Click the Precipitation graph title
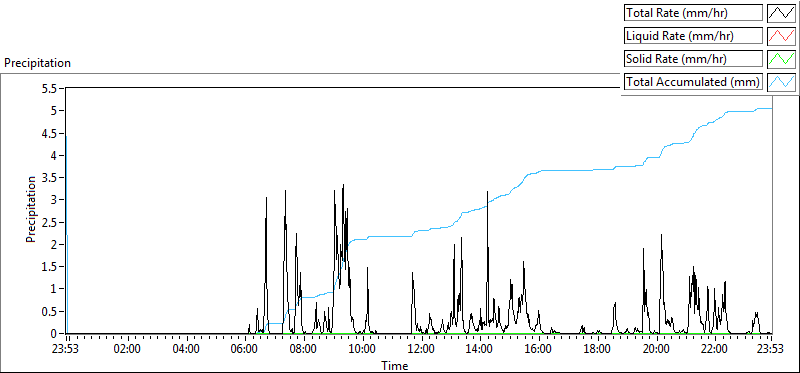 coord(37,63)
